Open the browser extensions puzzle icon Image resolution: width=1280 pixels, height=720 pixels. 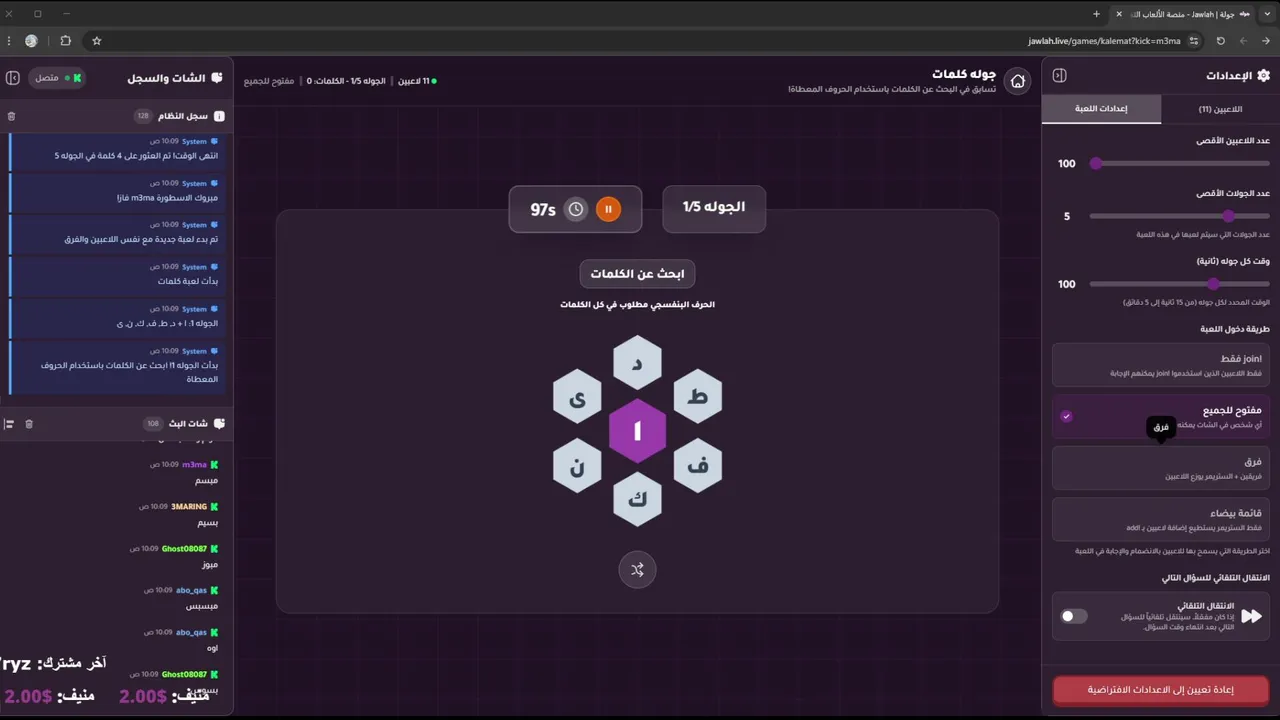tap(65, 41)
